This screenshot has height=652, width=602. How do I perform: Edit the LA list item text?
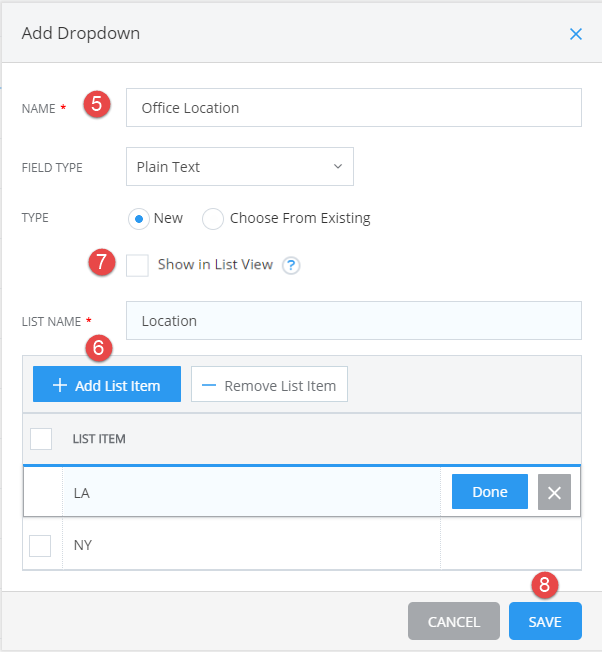252,492
